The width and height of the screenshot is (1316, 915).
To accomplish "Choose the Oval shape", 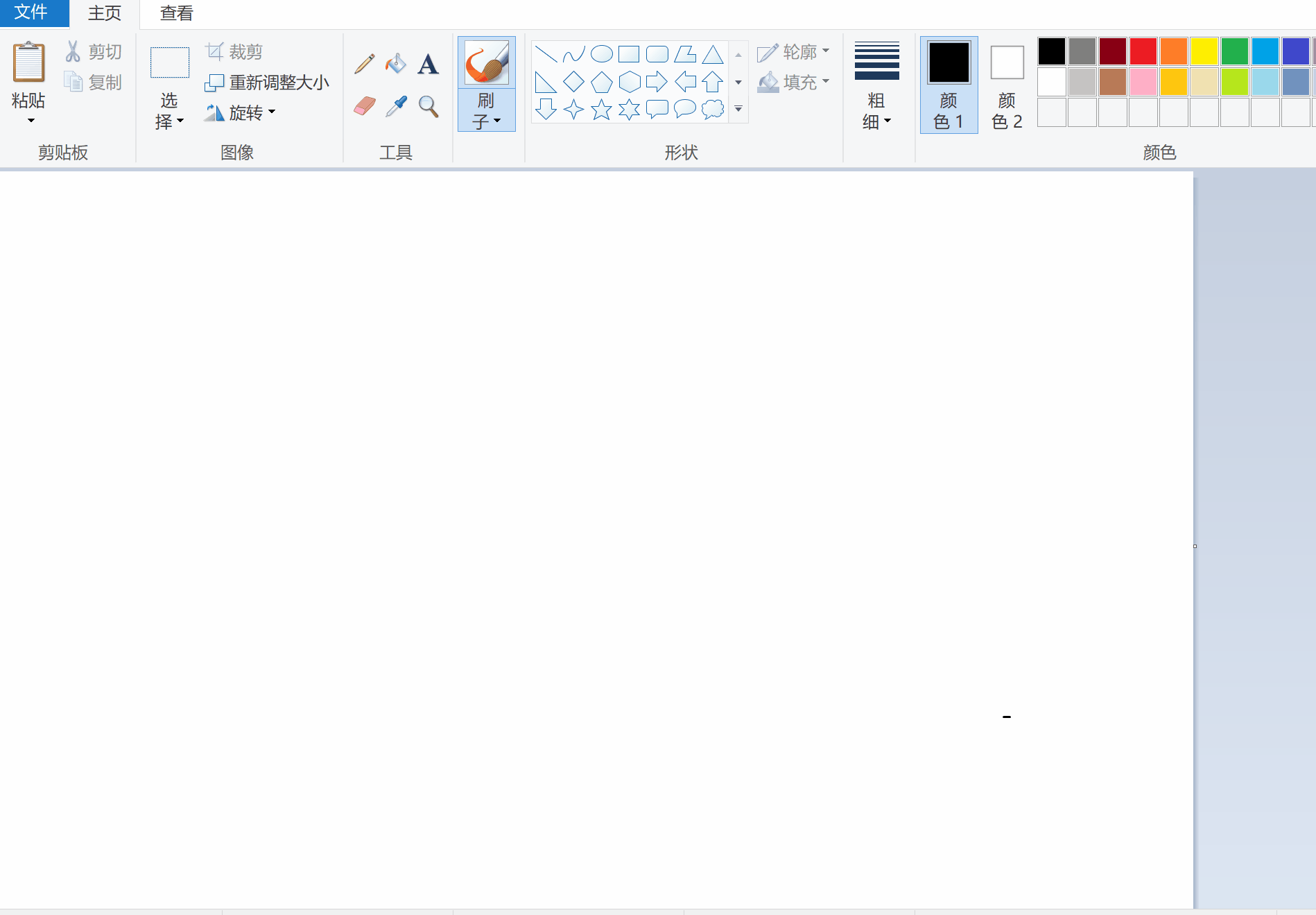I will point(601,54).
